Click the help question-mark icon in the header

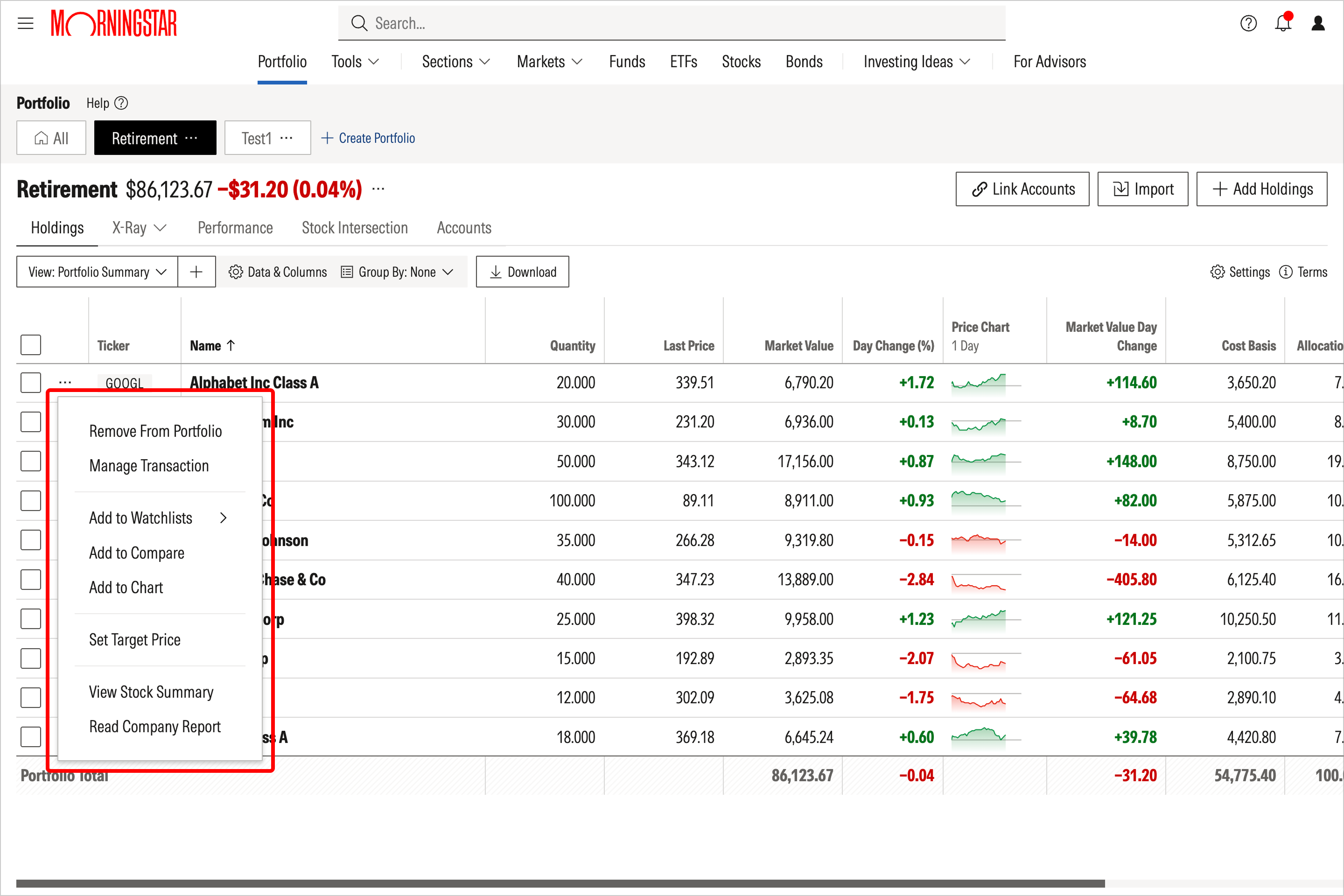1249,23
